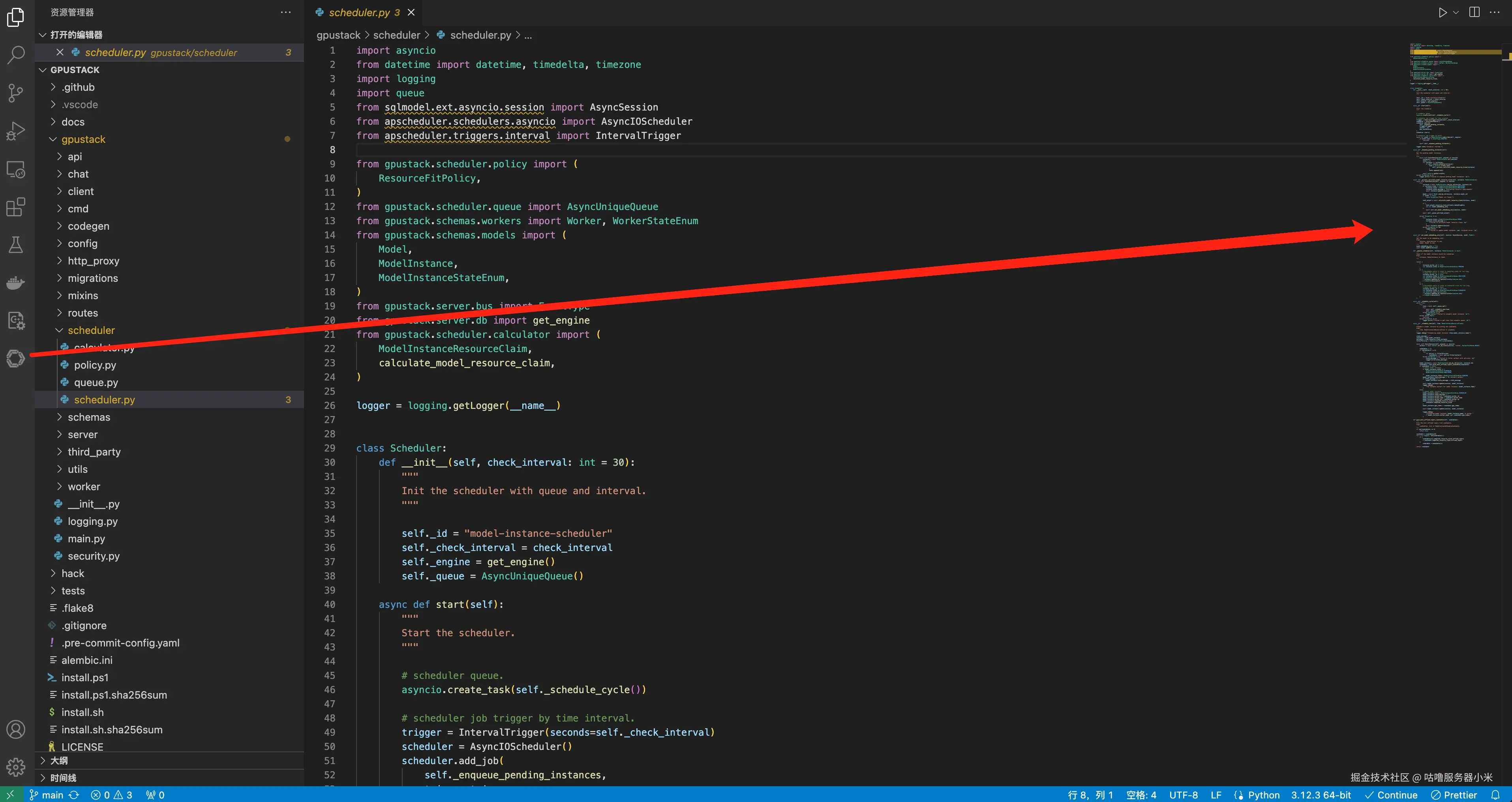Open the Search view in activity bar
Viewport: 1512px width, 802px height.
click(16, 55)
